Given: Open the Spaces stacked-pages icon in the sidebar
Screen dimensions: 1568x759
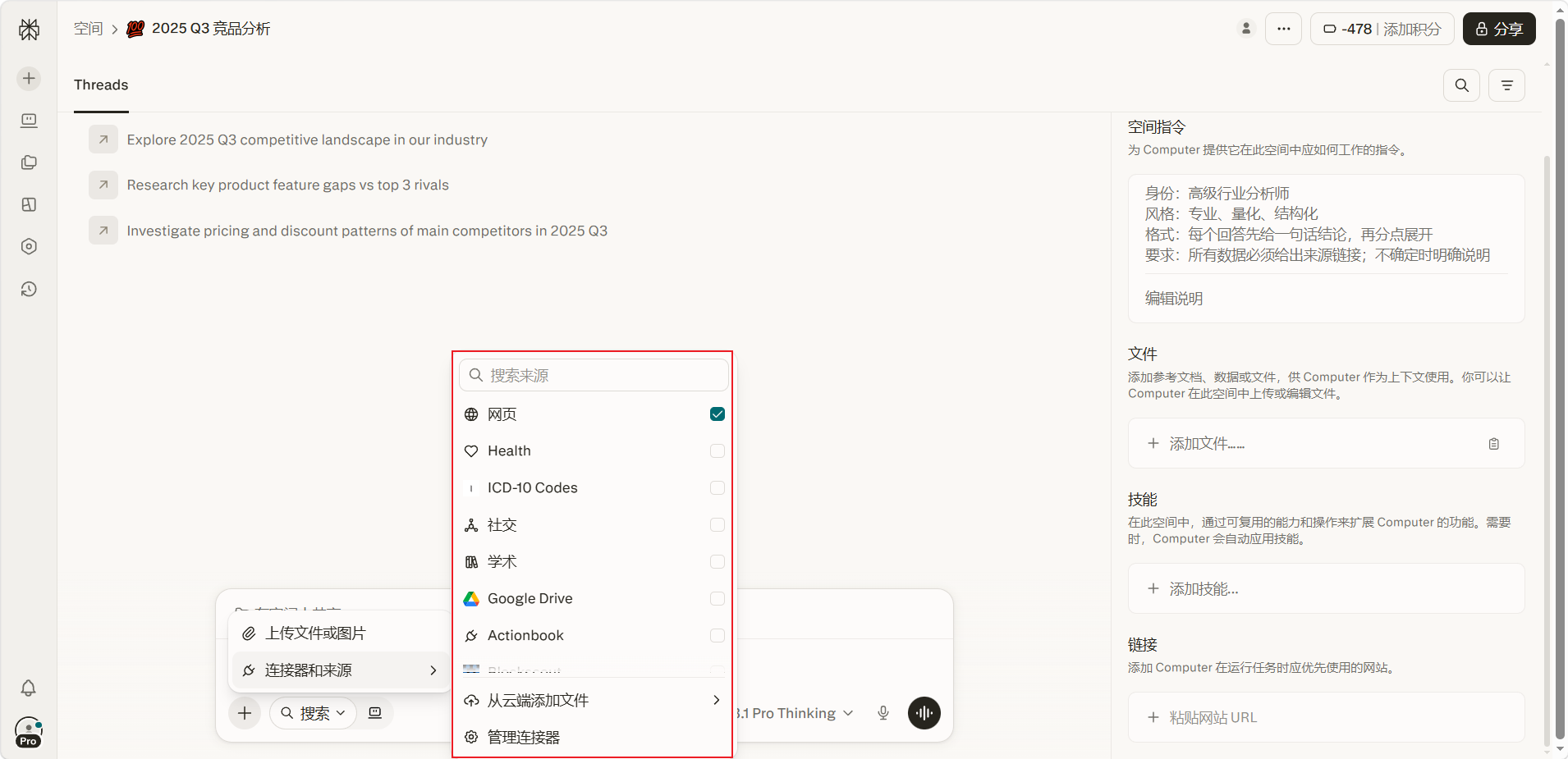Looking at the screenshot, I should point(29,162).
